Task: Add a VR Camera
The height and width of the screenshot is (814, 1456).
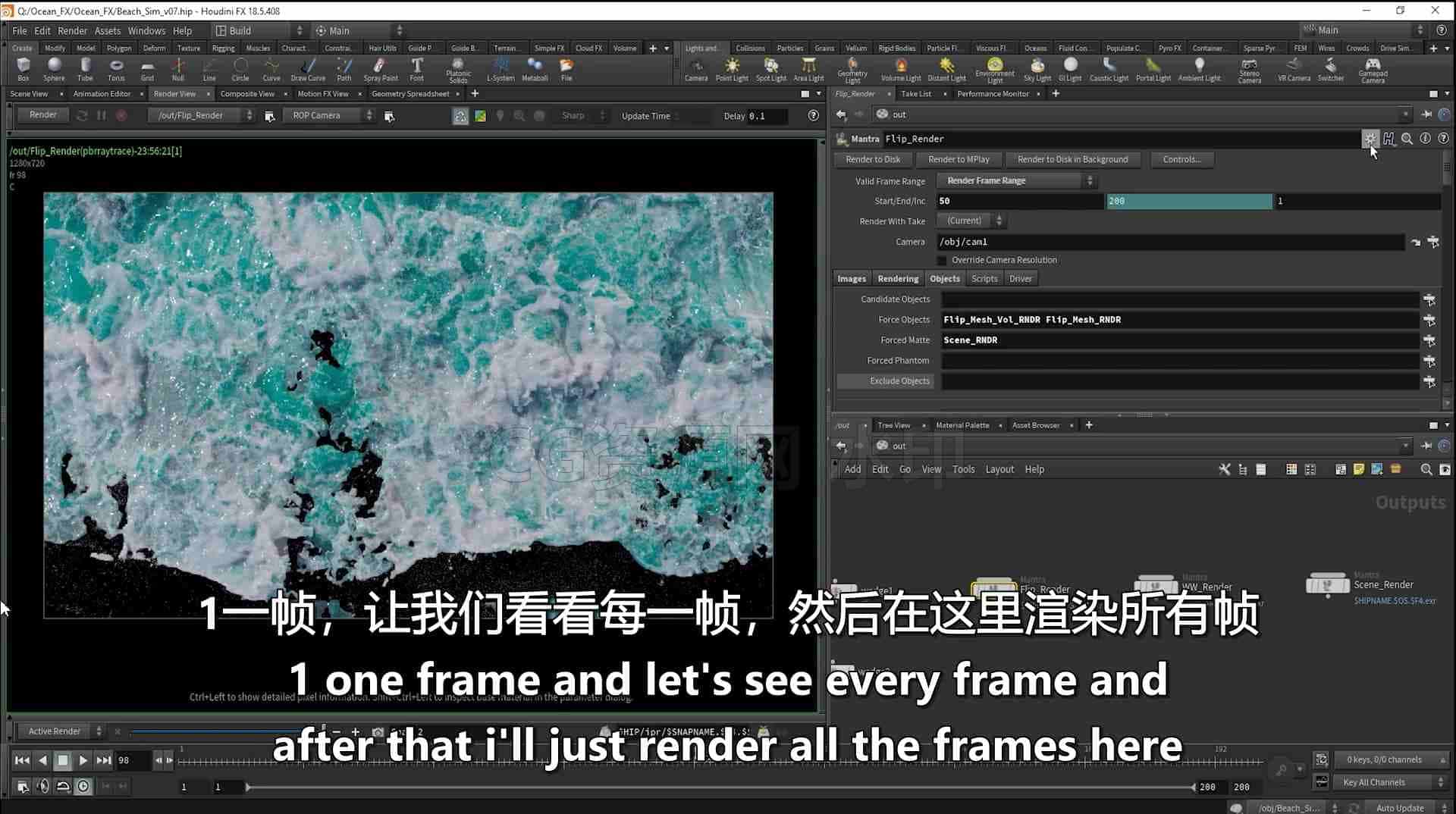Action: pyautogui.click(x=1294, y=69)
